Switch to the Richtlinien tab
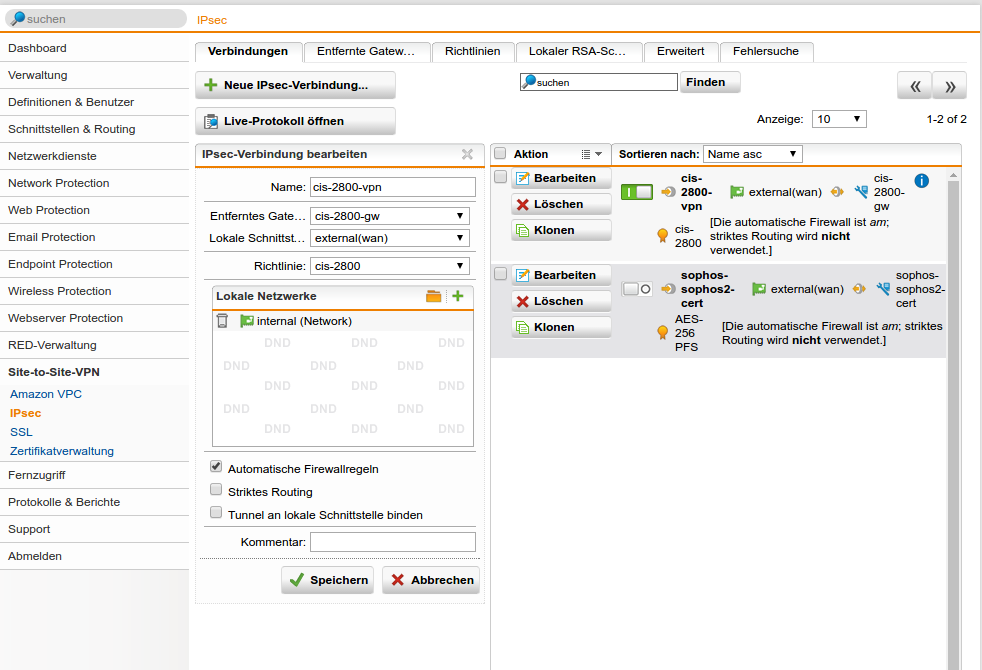Image resolution: width=982 pixels, height=670 pixels. (473, 51)
